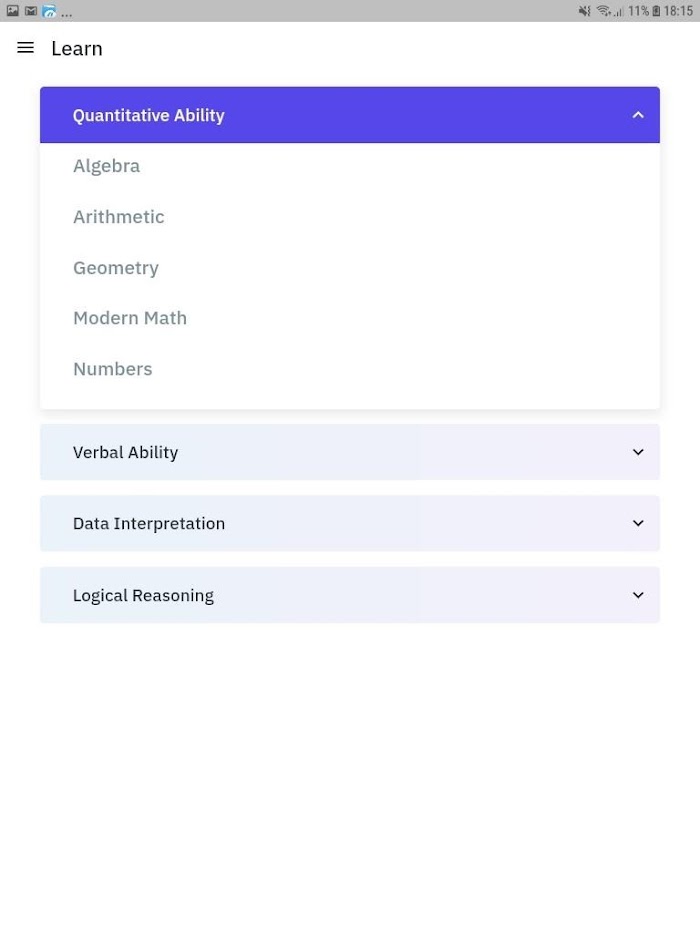Tap the Wi-Fi signal status icon
Viewport: 700px width, 933px height.
point(604,11)
